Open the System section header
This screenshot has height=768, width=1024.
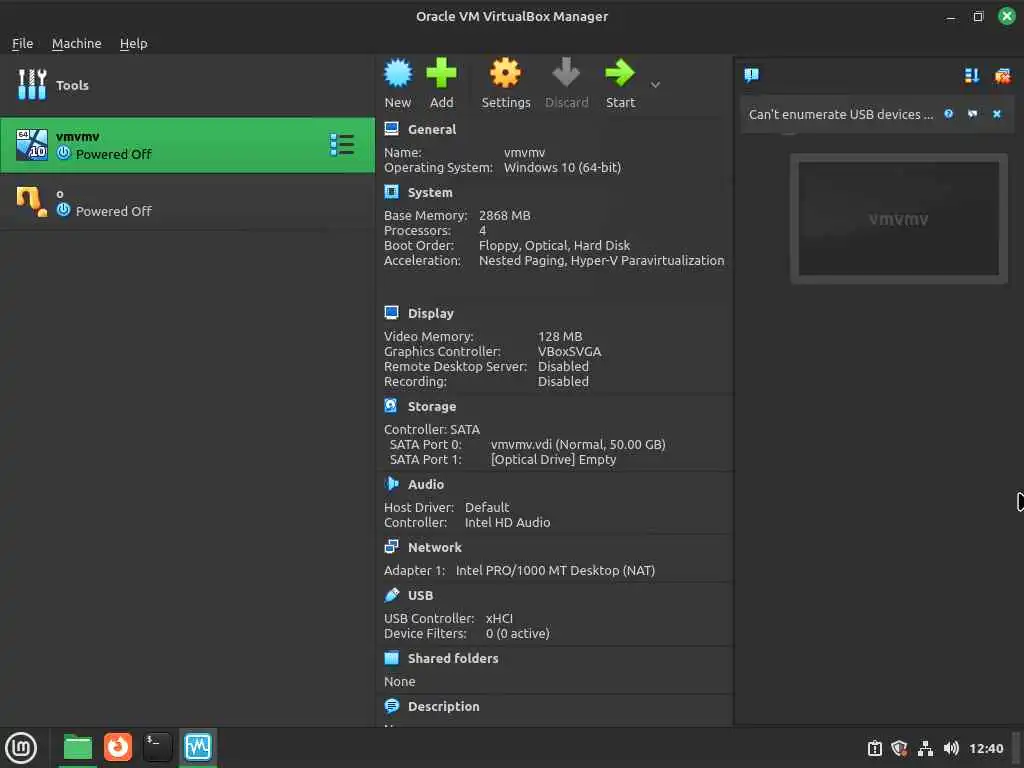[x=430, y=193]
